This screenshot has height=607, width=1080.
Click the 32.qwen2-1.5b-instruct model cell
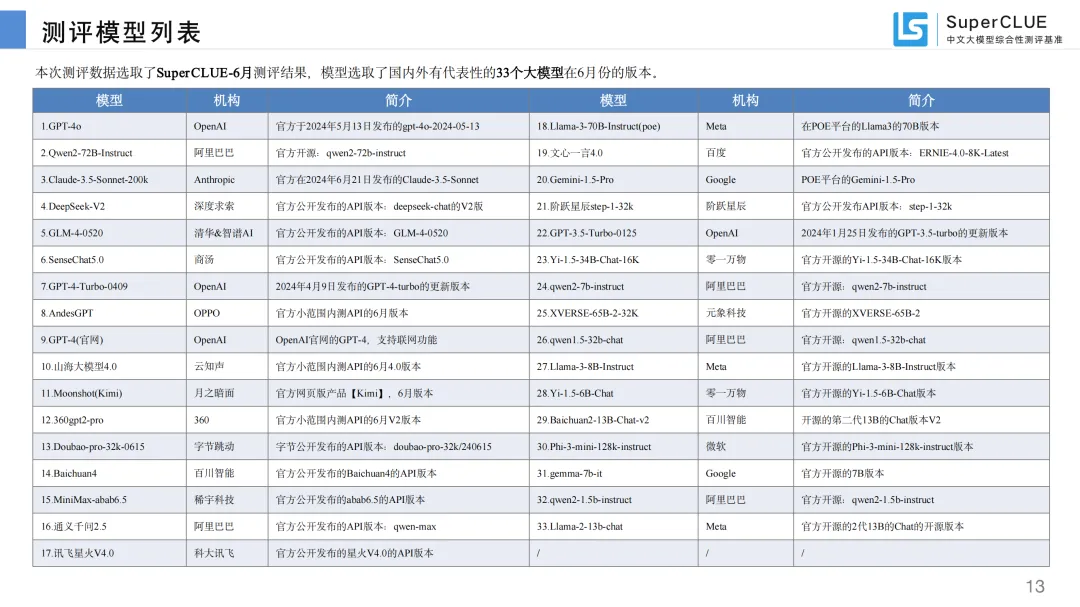(614, 500)
